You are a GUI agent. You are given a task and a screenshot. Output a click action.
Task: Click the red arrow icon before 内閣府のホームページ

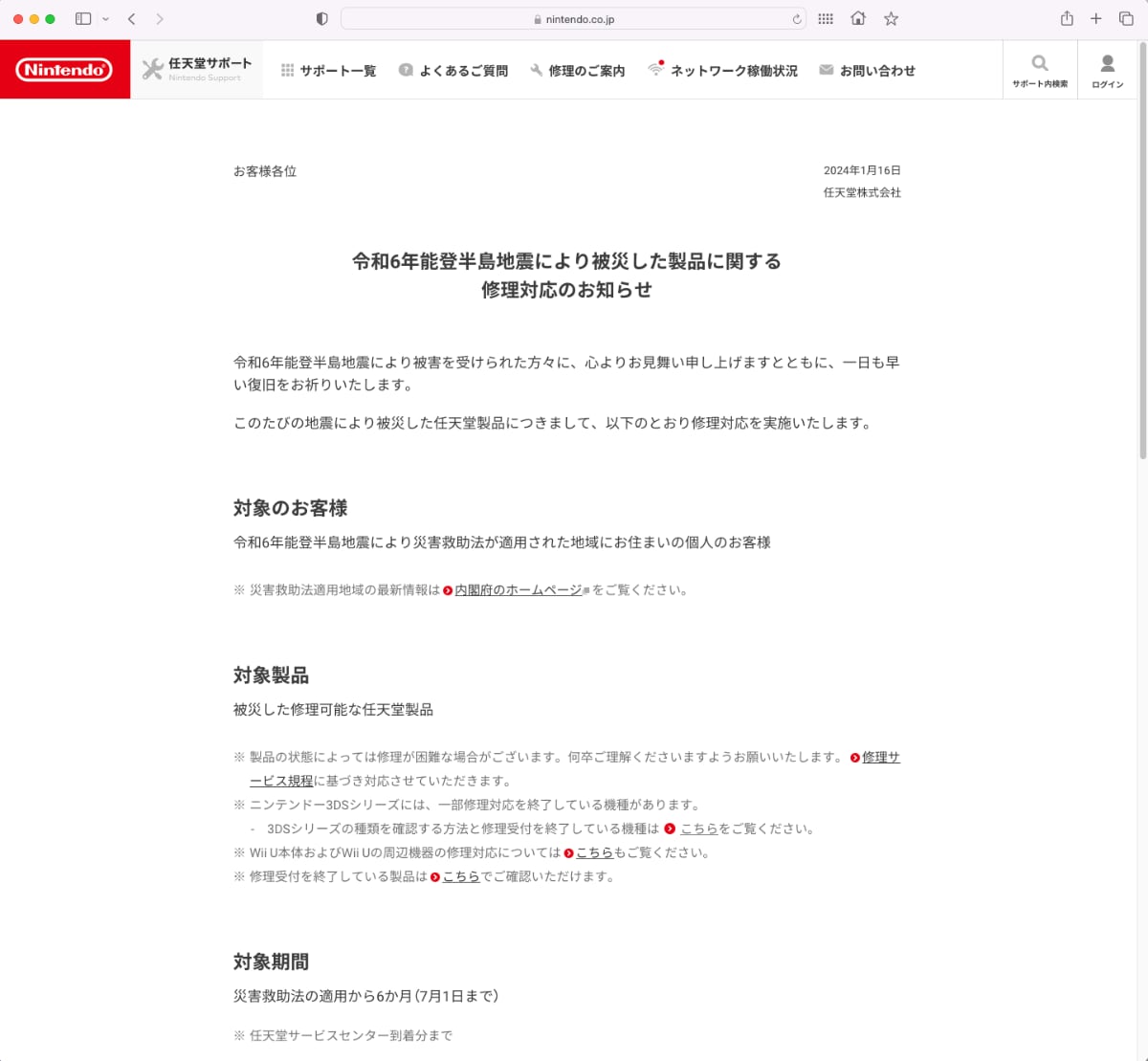448,591
